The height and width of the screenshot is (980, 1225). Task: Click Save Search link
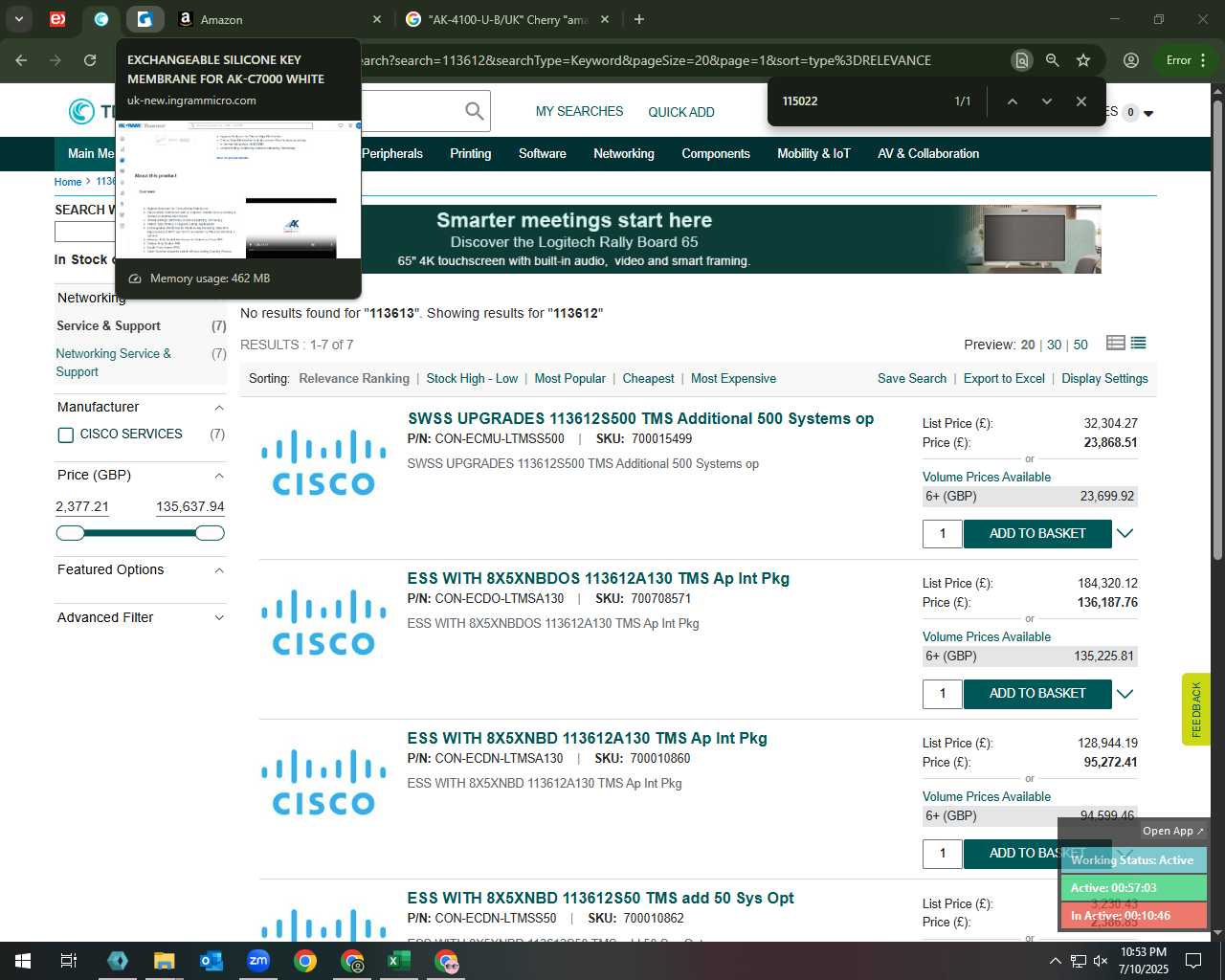[x=912, y=379]
